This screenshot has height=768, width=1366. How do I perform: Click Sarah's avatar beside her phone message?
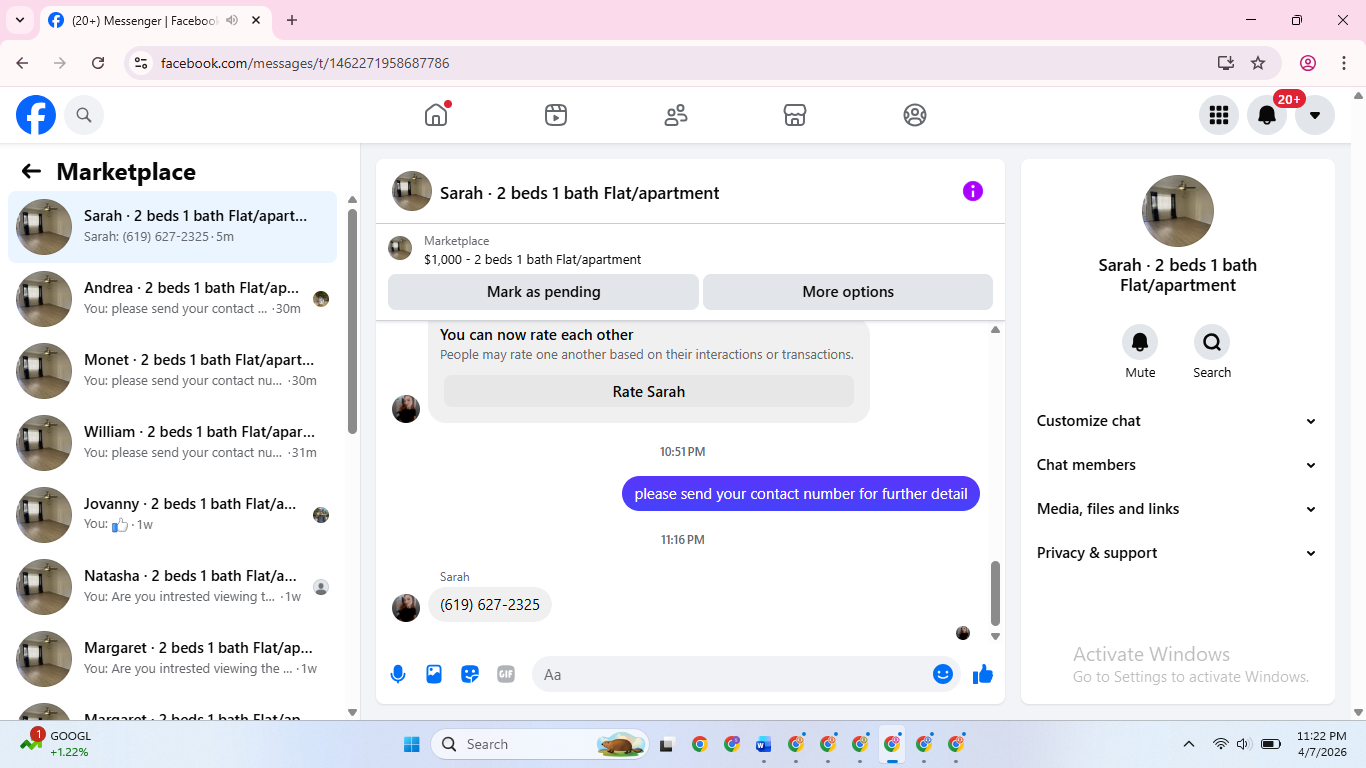click(406, 607)
